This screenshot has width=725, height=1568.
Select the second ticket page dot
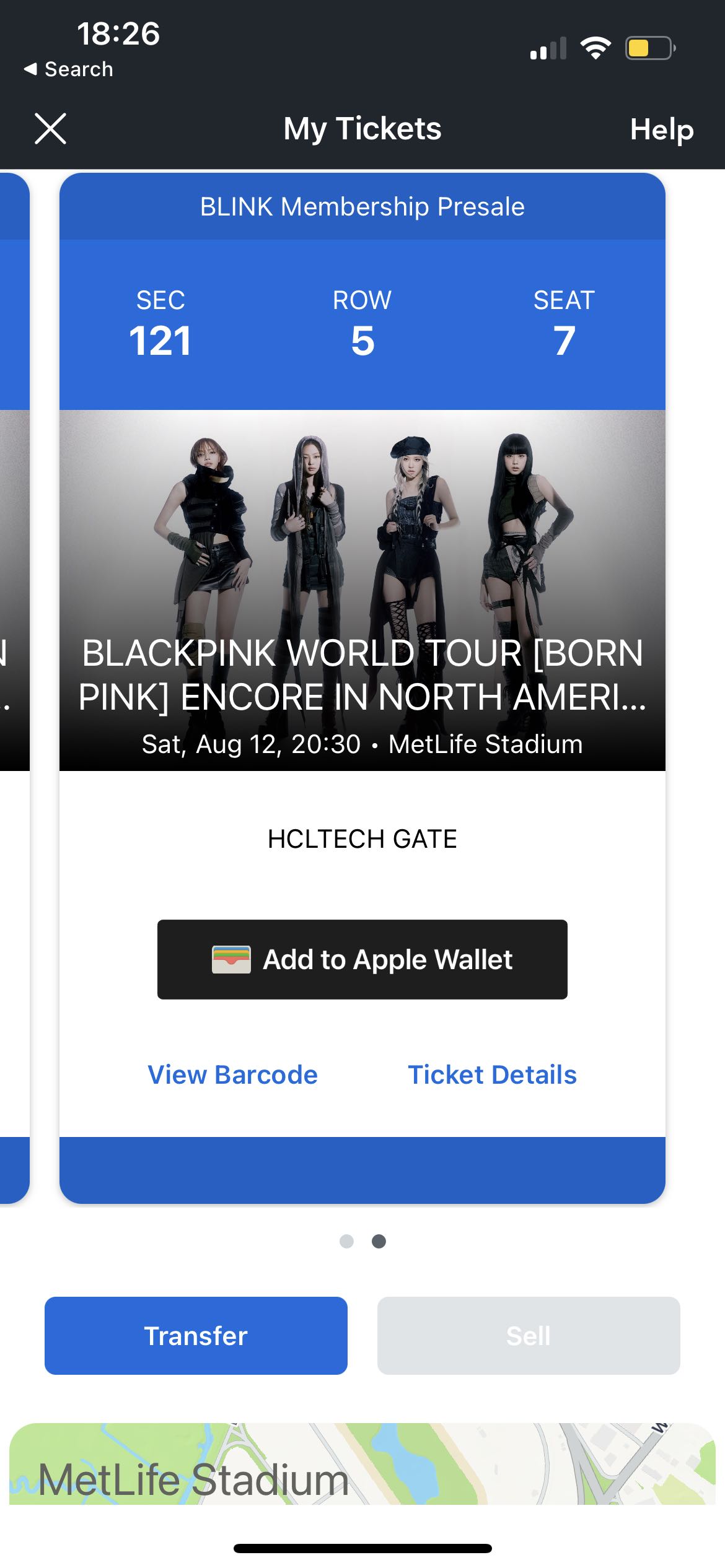coord(379,1241)
